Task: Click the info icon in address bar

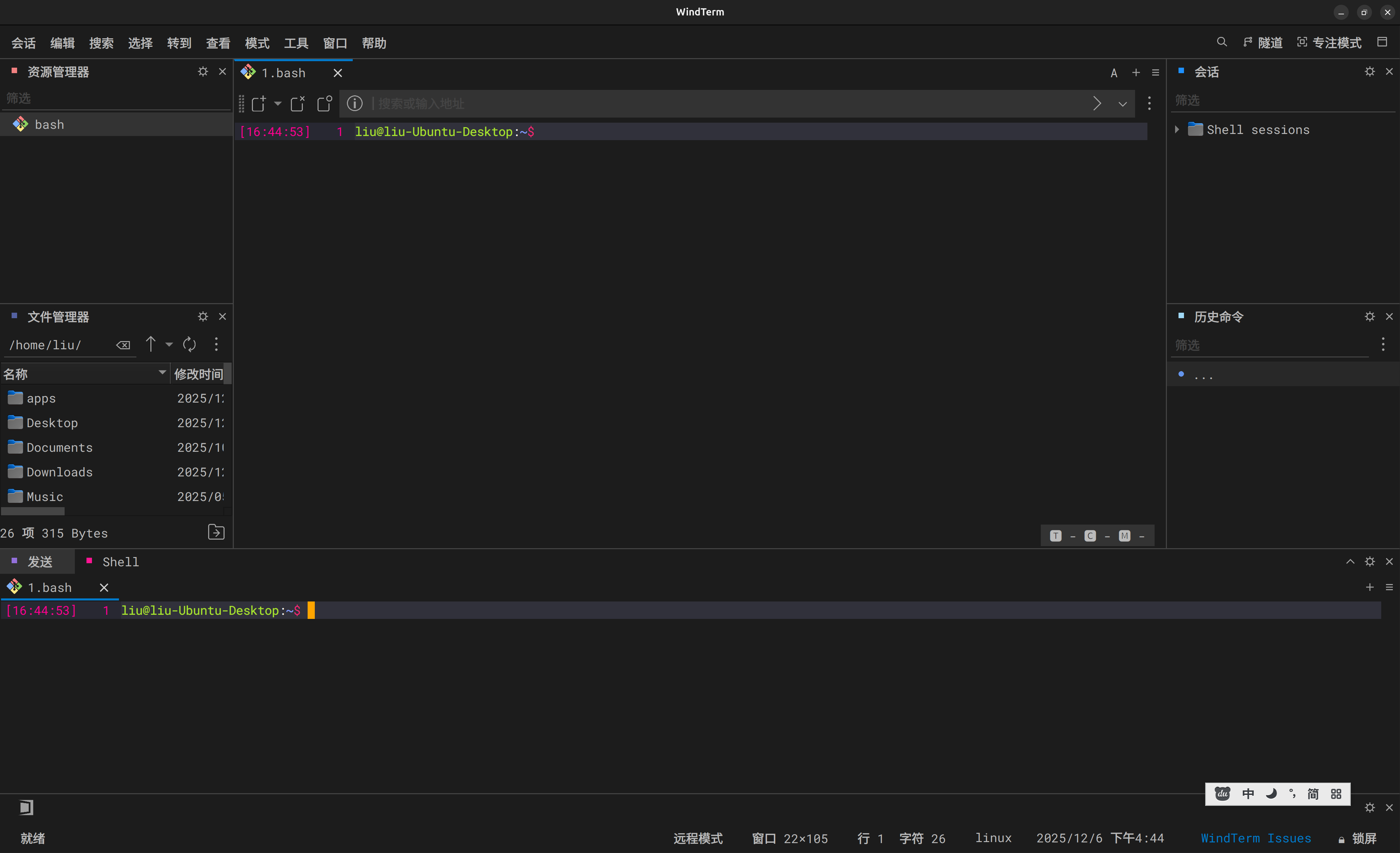Action: coord(354,103)
